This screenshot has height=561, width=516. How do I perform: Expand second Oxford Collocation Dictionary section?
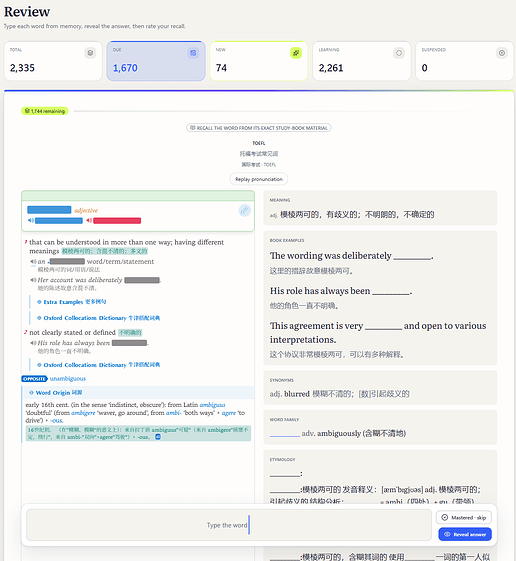pos(98,365)
